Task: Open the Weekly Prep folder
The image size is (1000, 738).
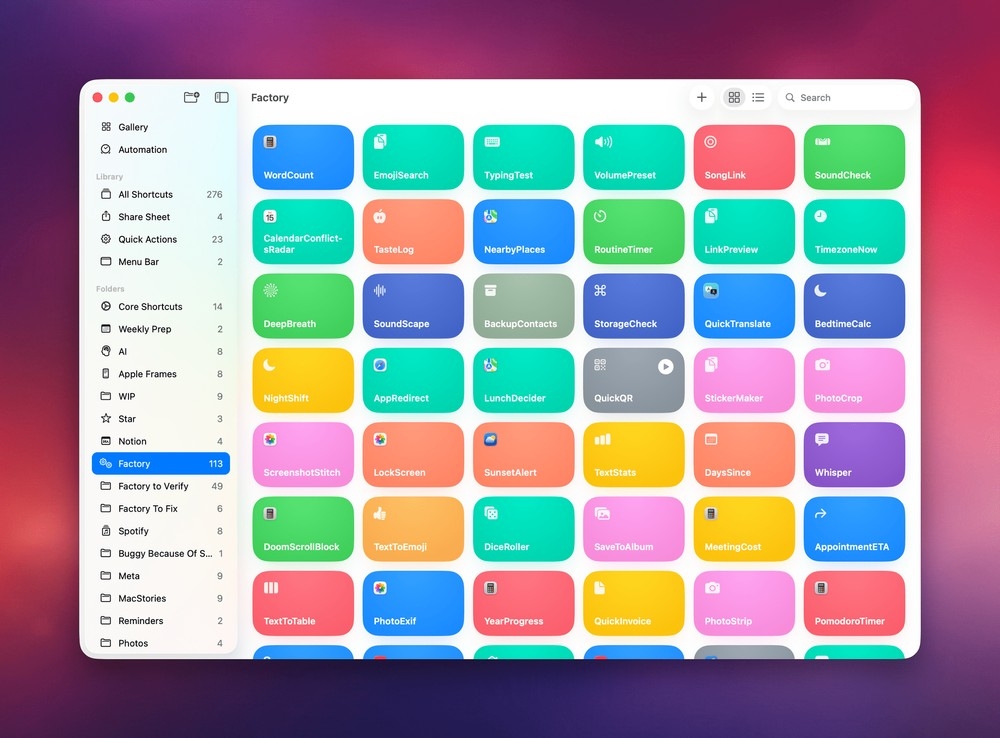Action: coord(161,329)
